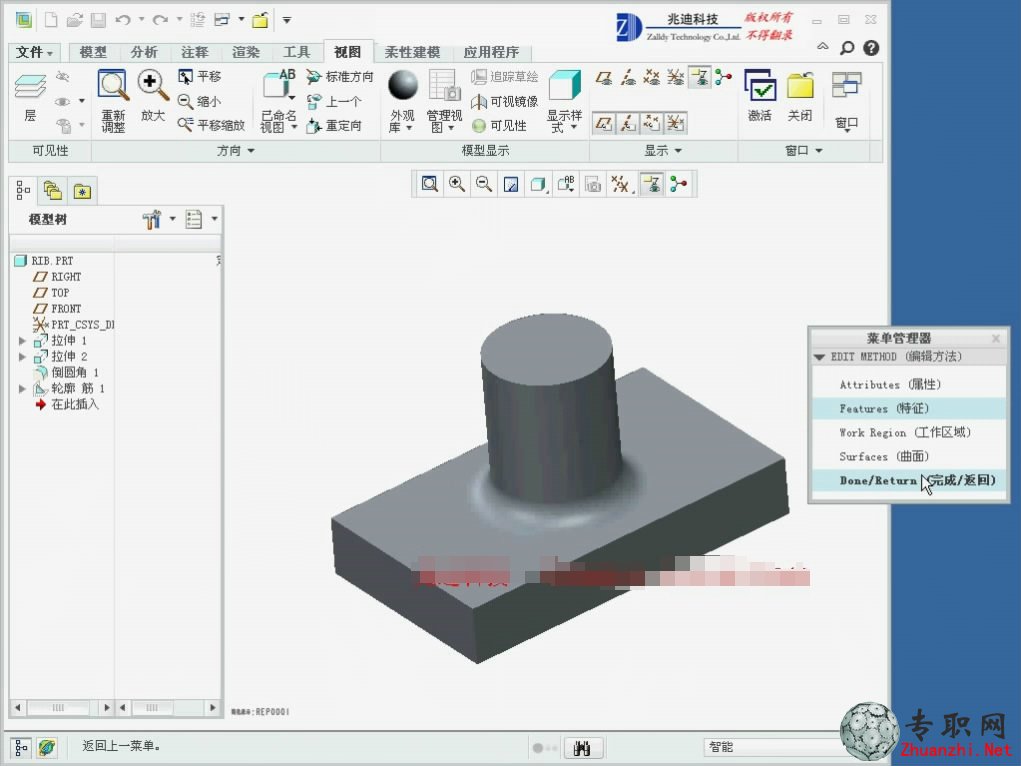
Task: Switch to the 柔性建模 ribbon tab
Action: tap(412, 52)
